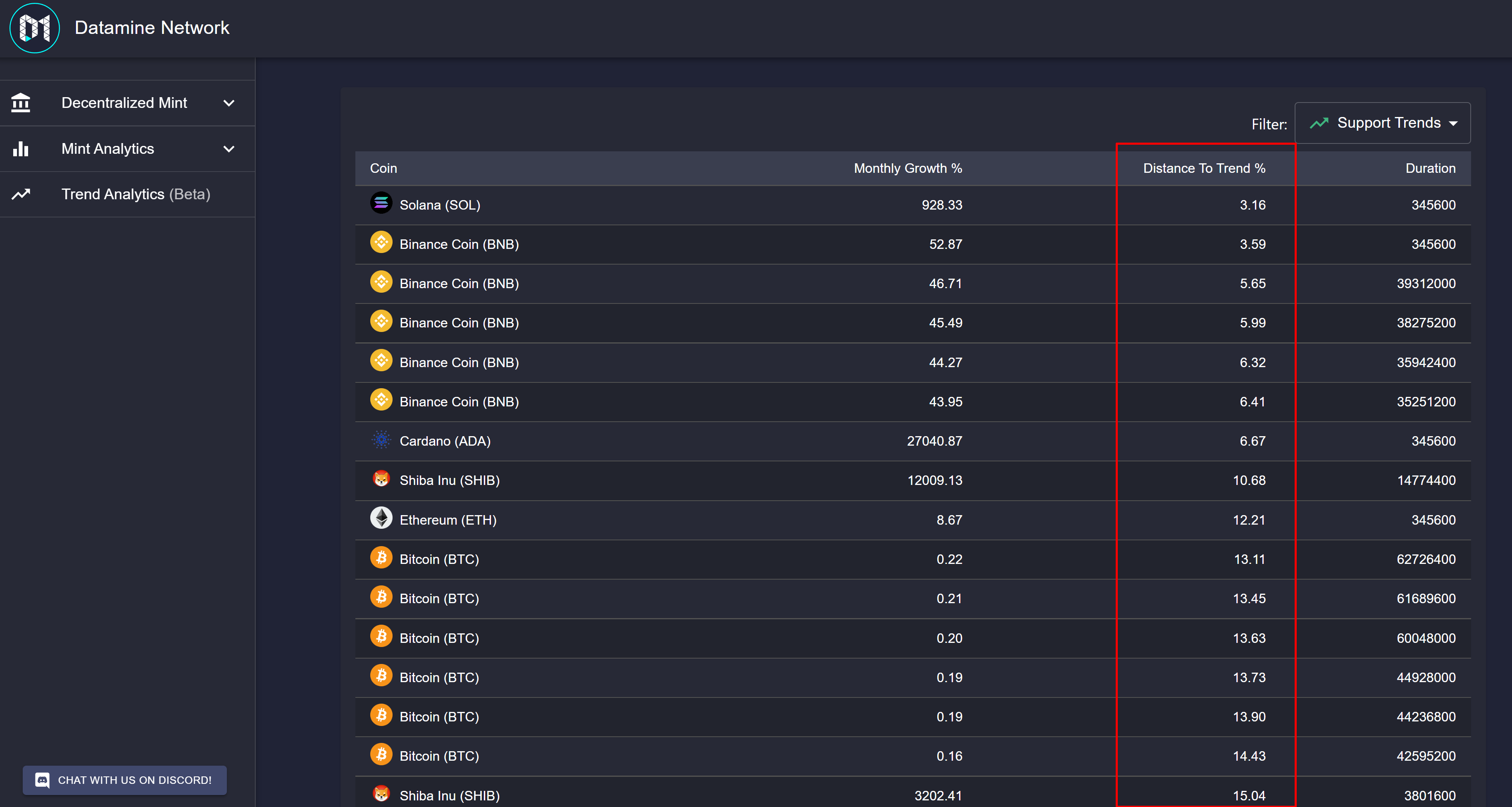Click duration value 35942400
This screenshot has width=1512, height=807.
[1426, 363]
